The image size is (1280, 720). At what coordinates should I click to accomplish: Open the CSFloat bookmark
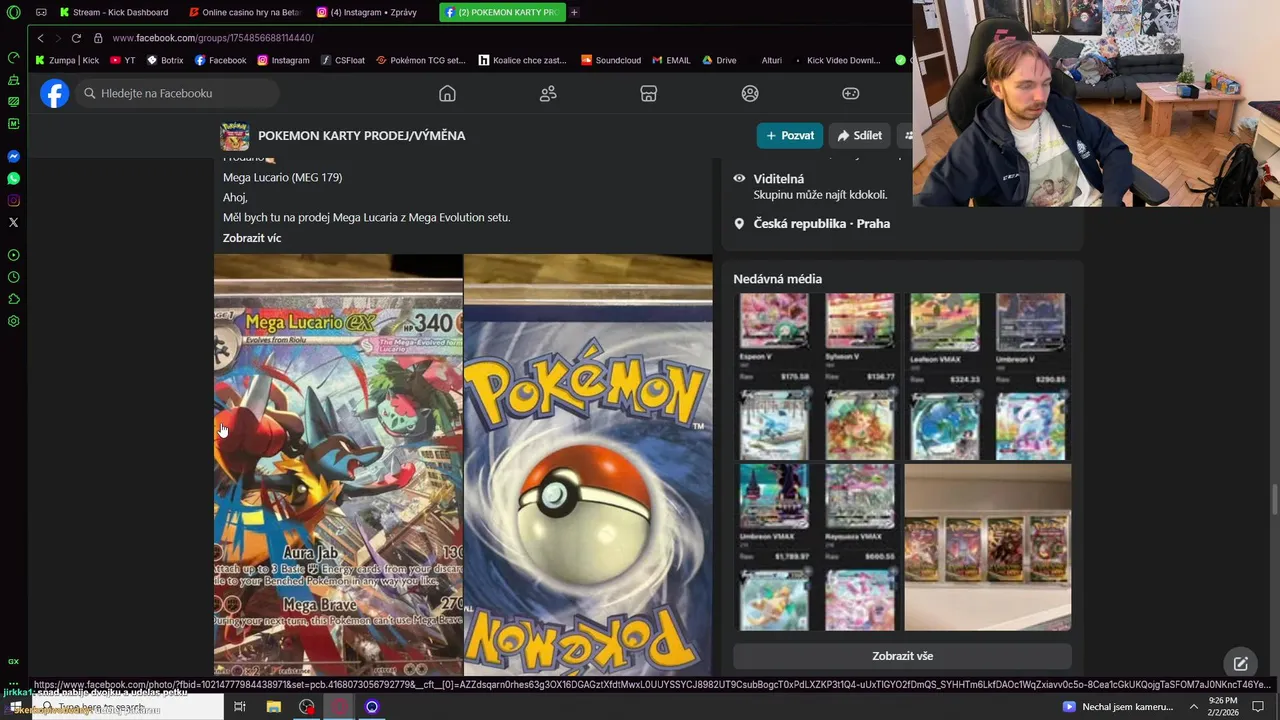click(x=343, y=60)
